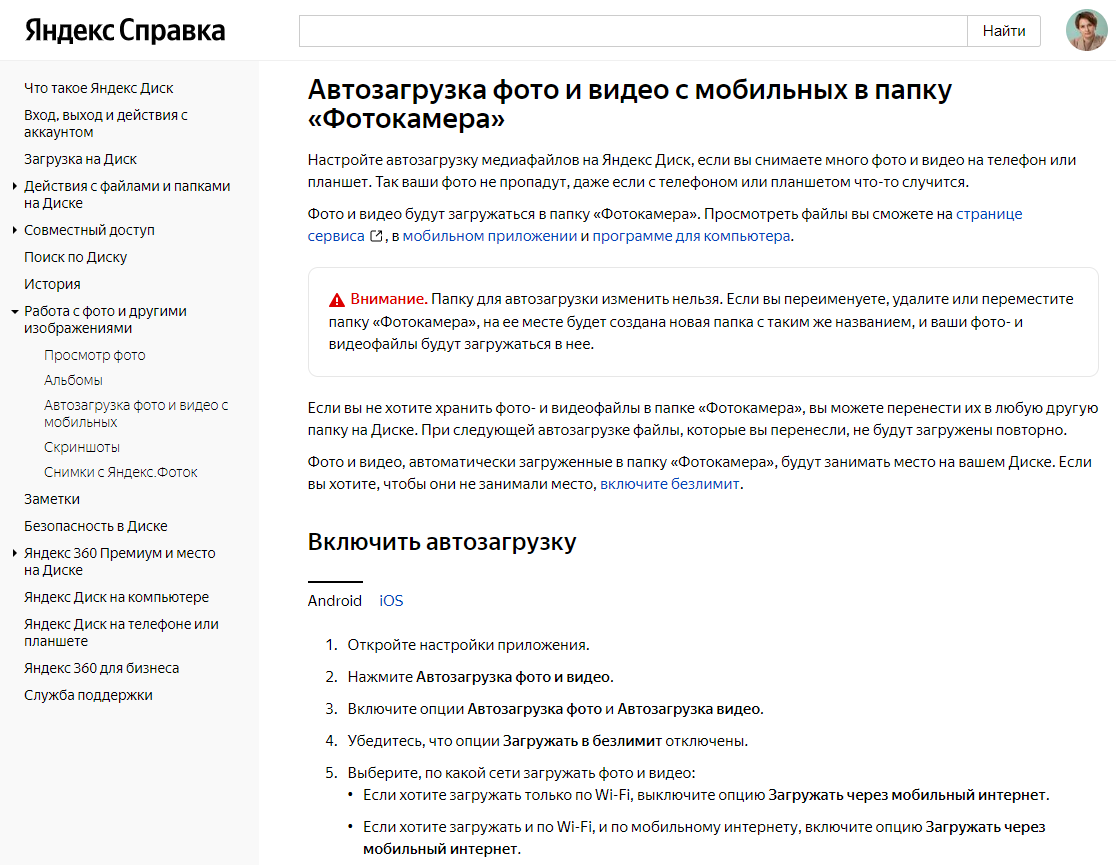Viewport: 1116px width, 865px height.
Task: Go to 'Загрузка на Диск'
Action: 80,159
